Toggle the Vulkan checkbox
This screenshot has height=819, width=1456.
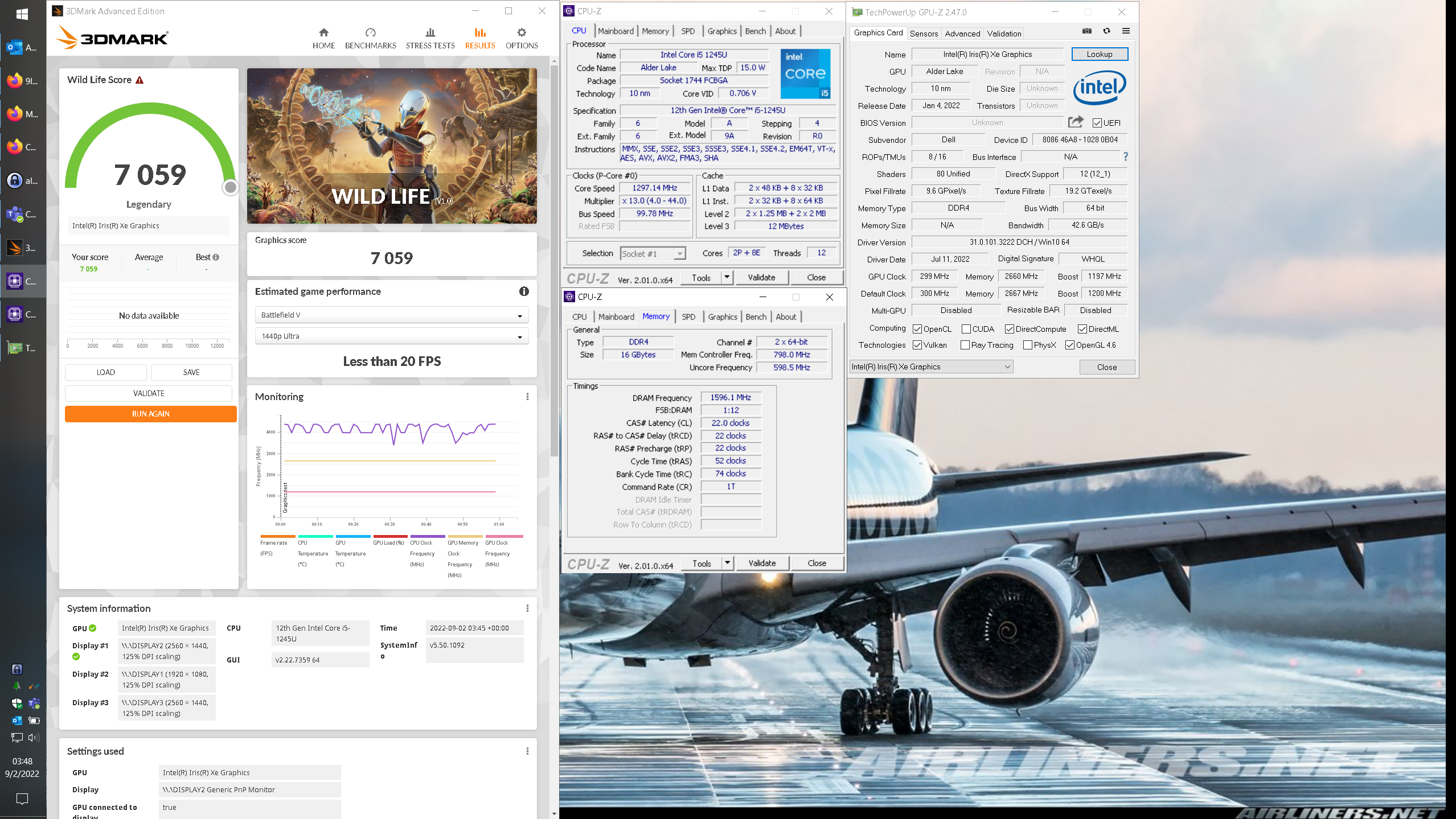pos(917,345)
